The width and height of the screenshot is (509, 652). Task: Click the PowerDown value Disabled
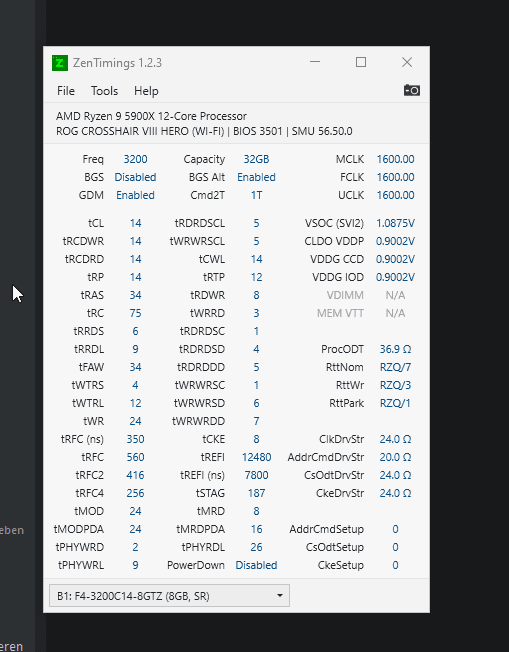coord(256,565)
